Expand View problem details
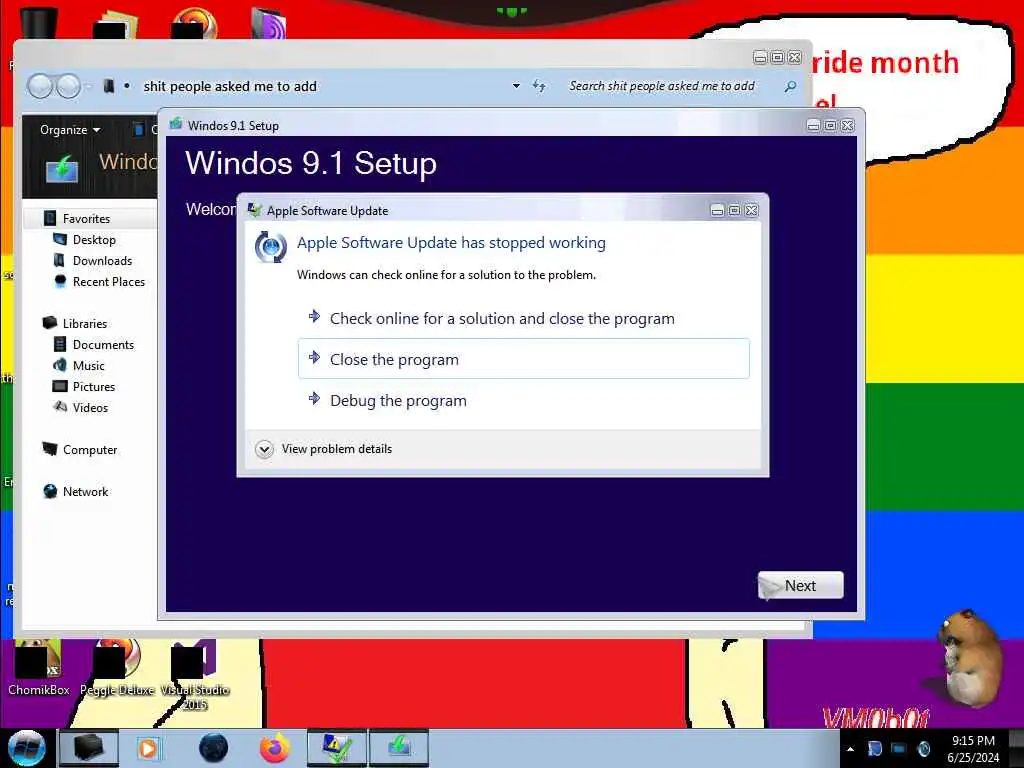This screenshot has width=1024, height=768. tap(325, 449)
